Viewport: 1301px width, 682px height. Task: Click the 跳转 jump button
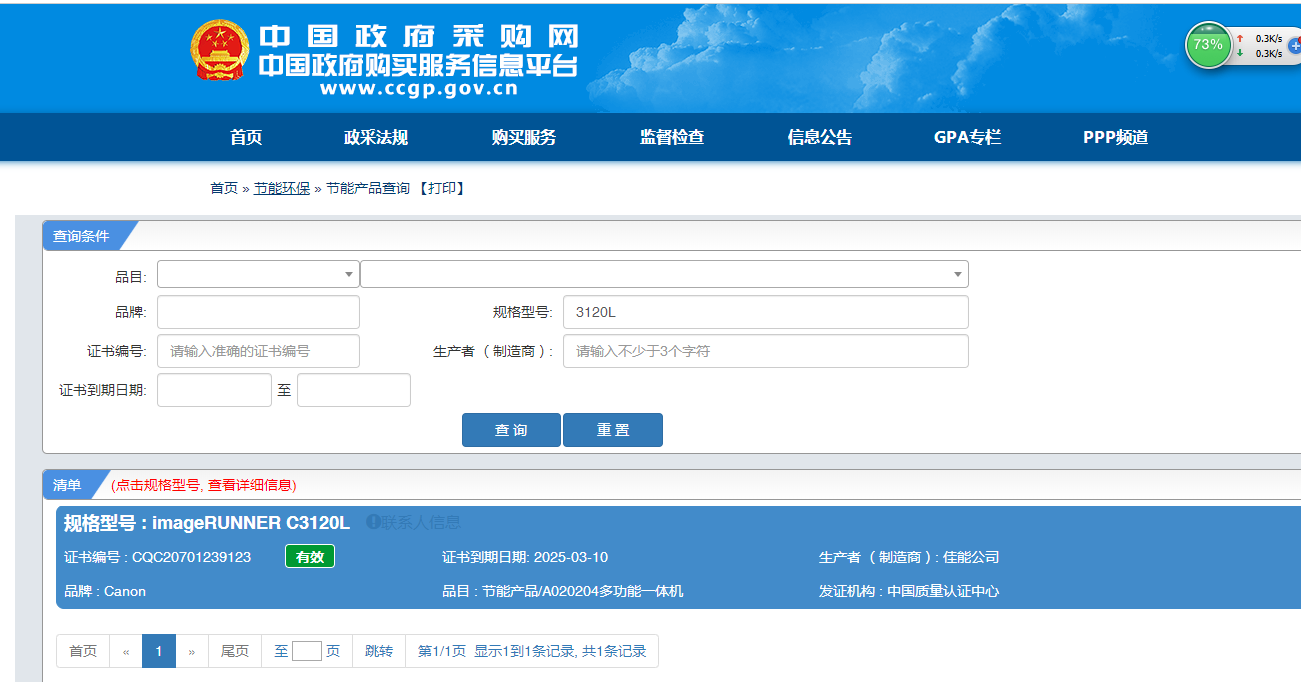coord(379,651)
